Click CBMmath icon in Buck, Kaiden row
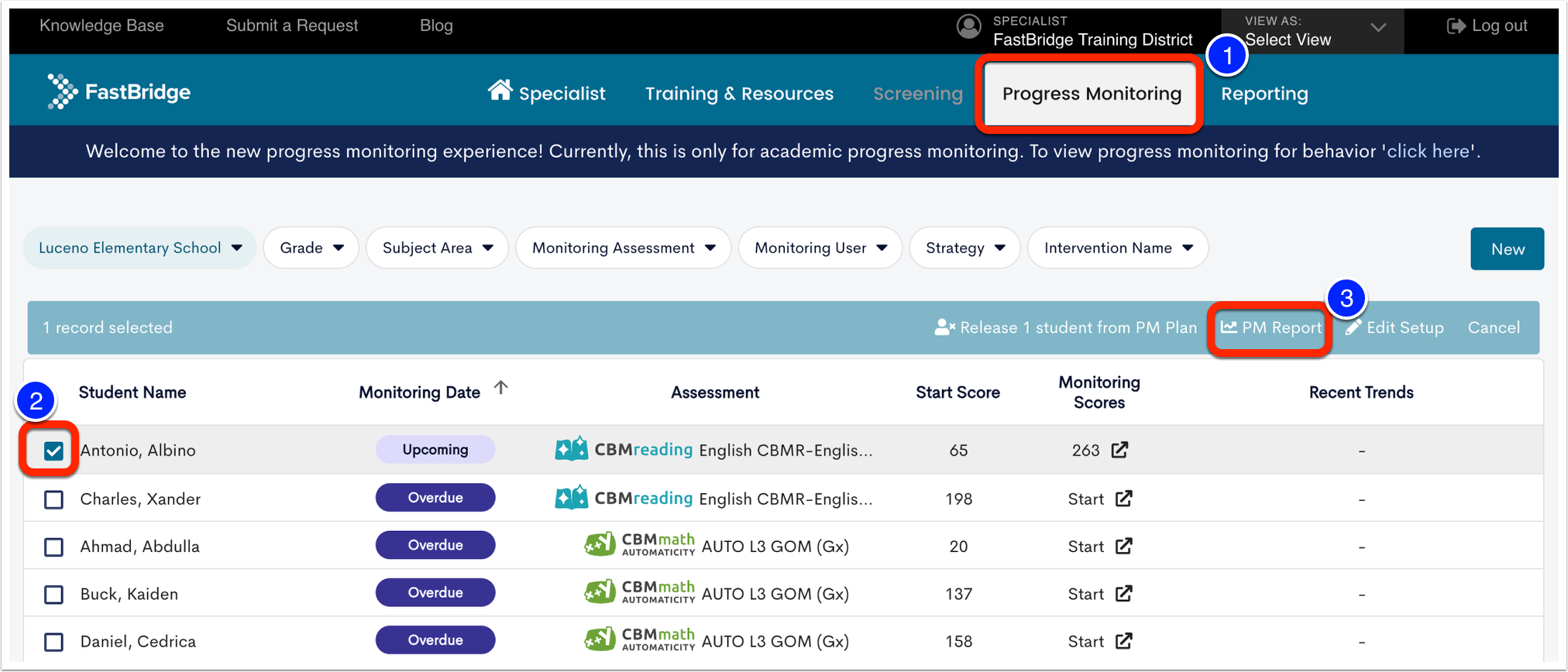Image resolution: width=1568 pixels, height=672 pixels. tap(600, 593)
